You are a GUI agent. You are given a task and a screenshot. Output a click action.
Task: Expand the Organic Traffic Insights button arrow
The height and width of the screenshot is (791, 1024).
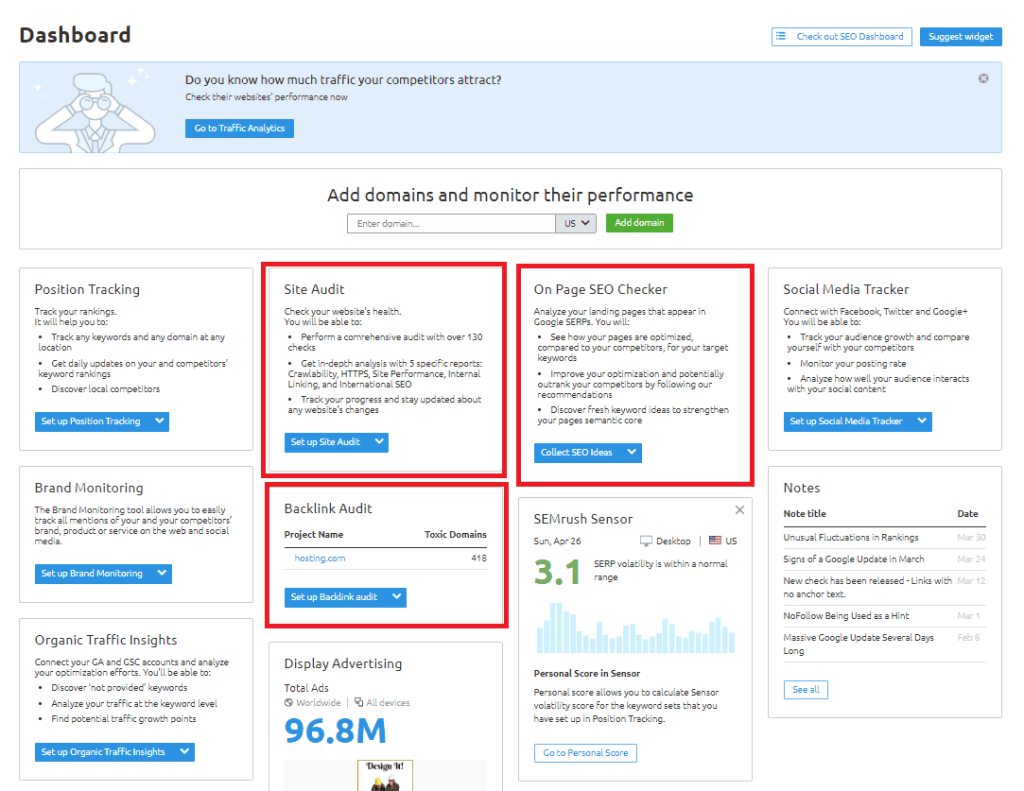coord(185,752)
